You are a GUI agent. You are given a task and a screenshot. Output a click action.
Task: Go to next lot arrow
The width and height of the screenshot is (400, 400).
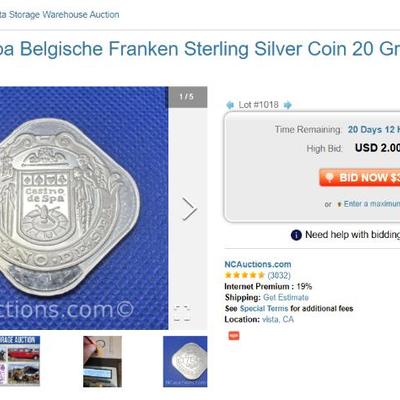click(288, 105)
